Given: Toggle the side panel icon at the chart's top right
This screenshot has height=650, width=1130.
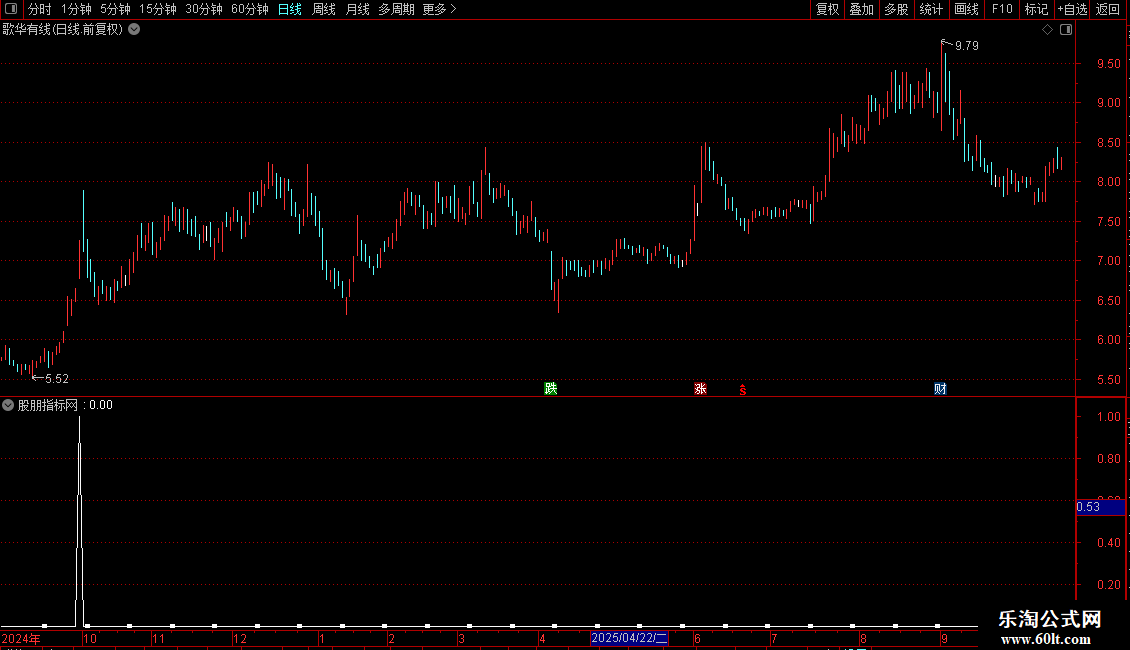Looking at the screenshot, I should [x=1066, y=30].
